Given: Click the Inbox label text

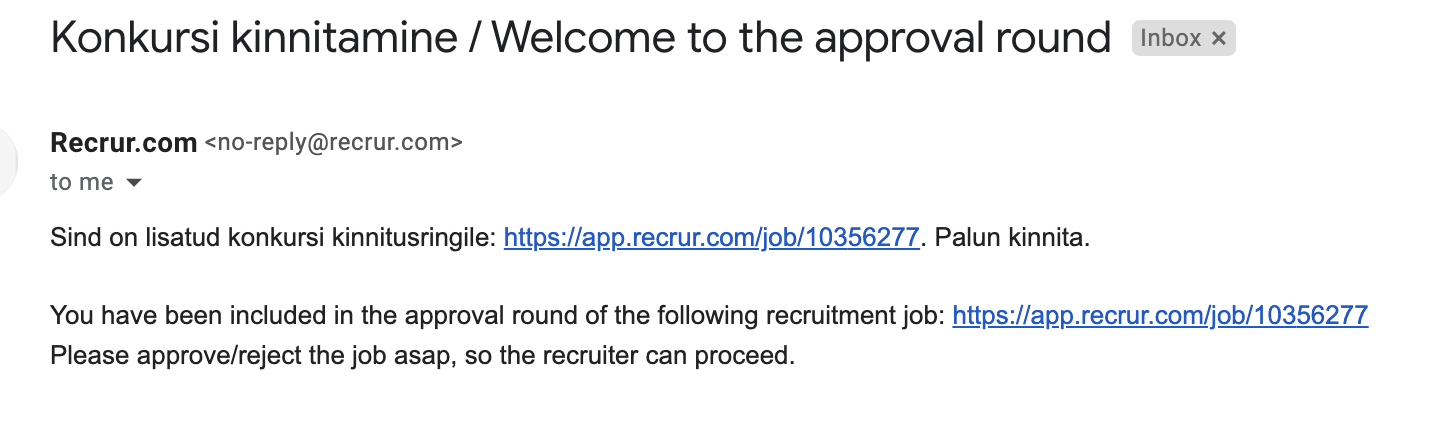Looking at the screenshot, I should coord(1170,39).
